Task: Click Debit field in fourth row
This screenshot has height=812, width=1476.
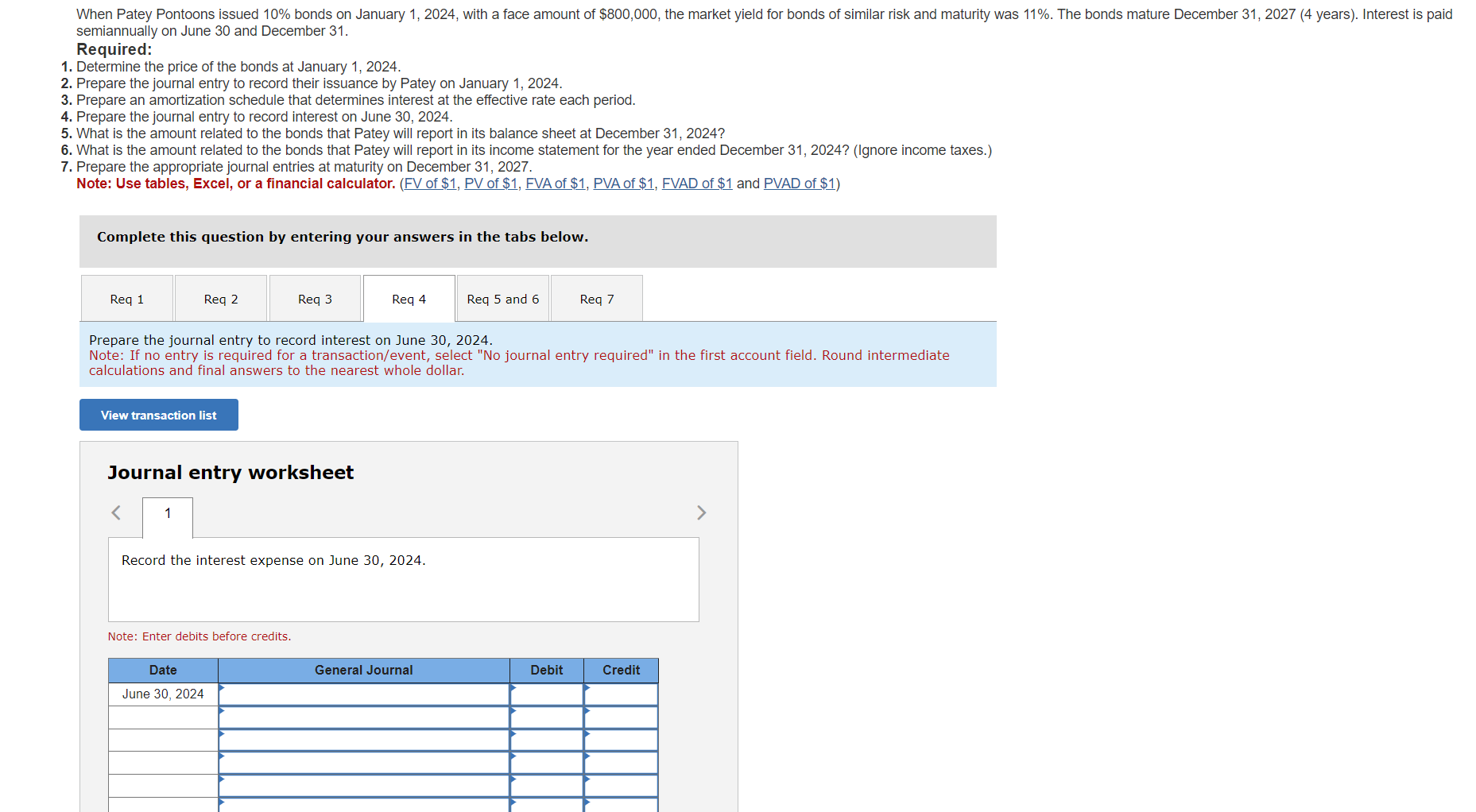Action: tap(547, 764)
